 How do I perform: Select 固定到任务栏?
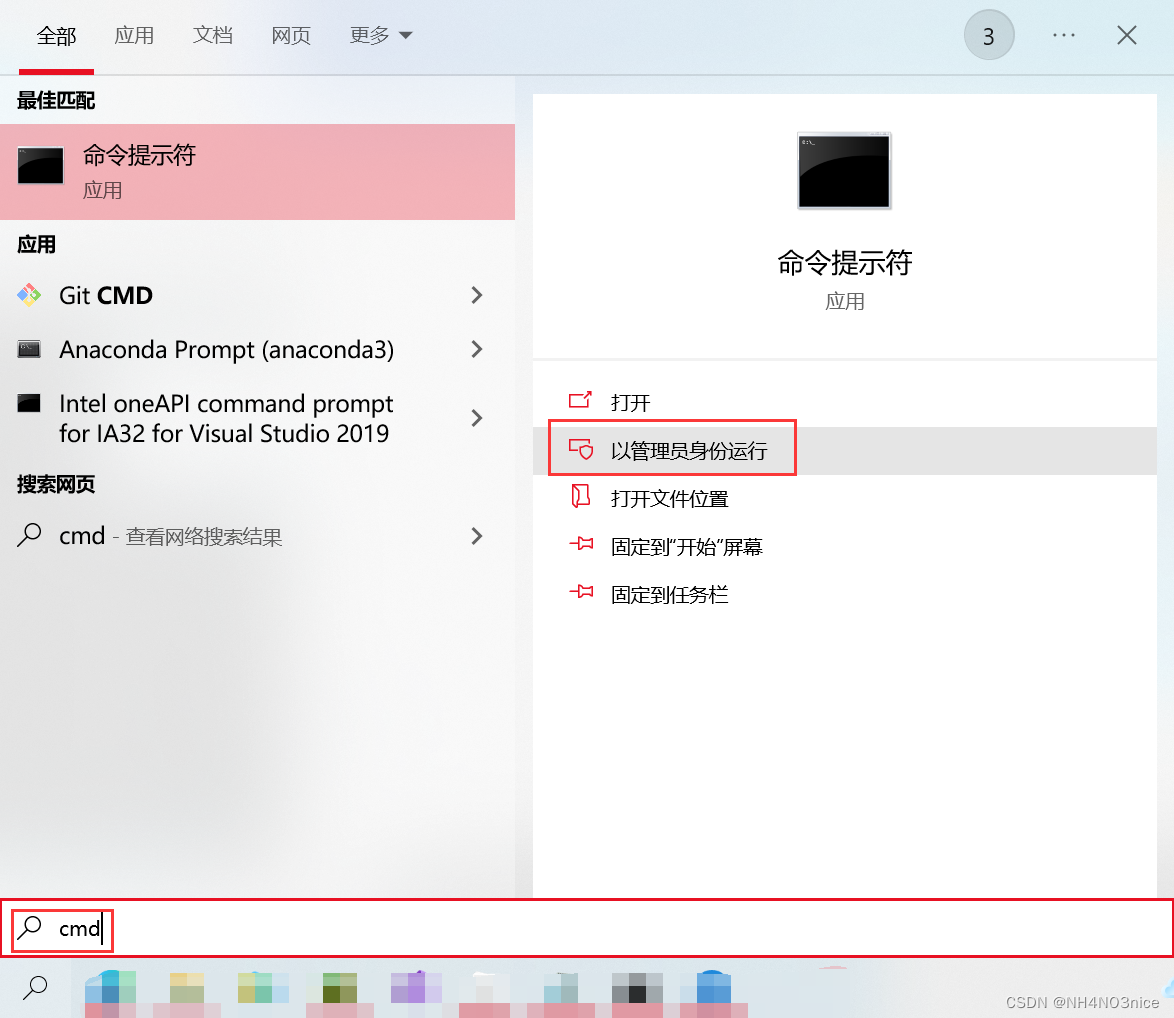point(845,594)
